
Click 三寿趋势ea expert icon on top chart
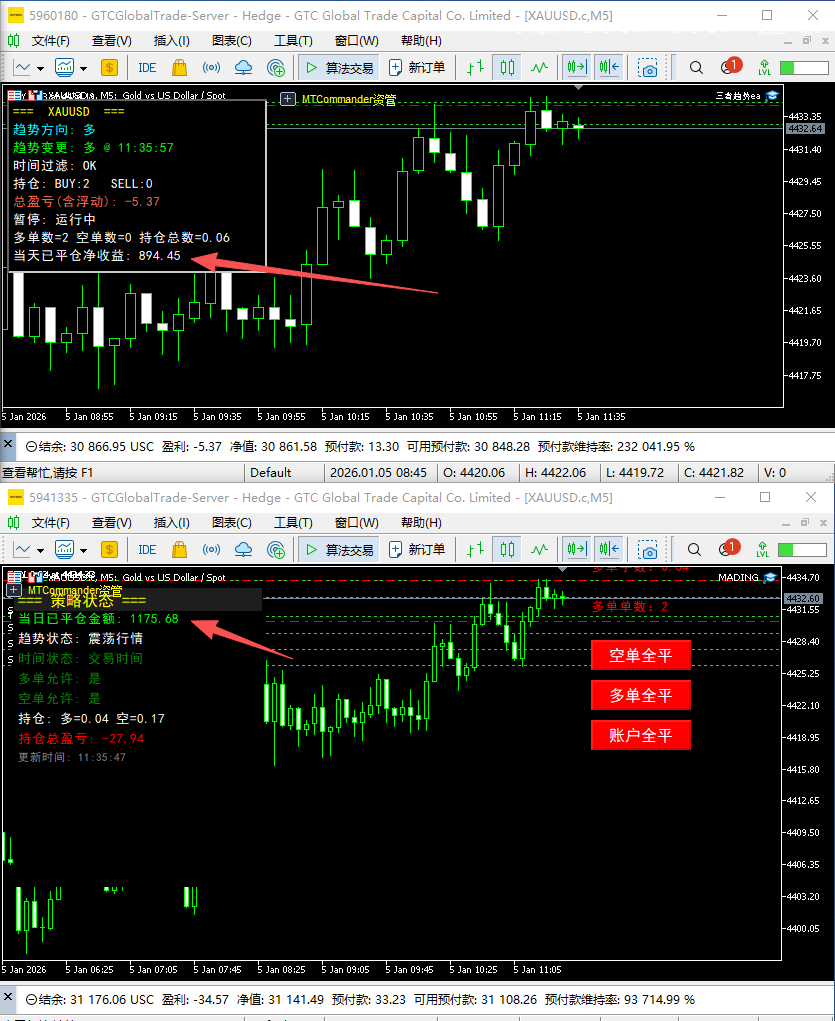click(x=772, y=96)
